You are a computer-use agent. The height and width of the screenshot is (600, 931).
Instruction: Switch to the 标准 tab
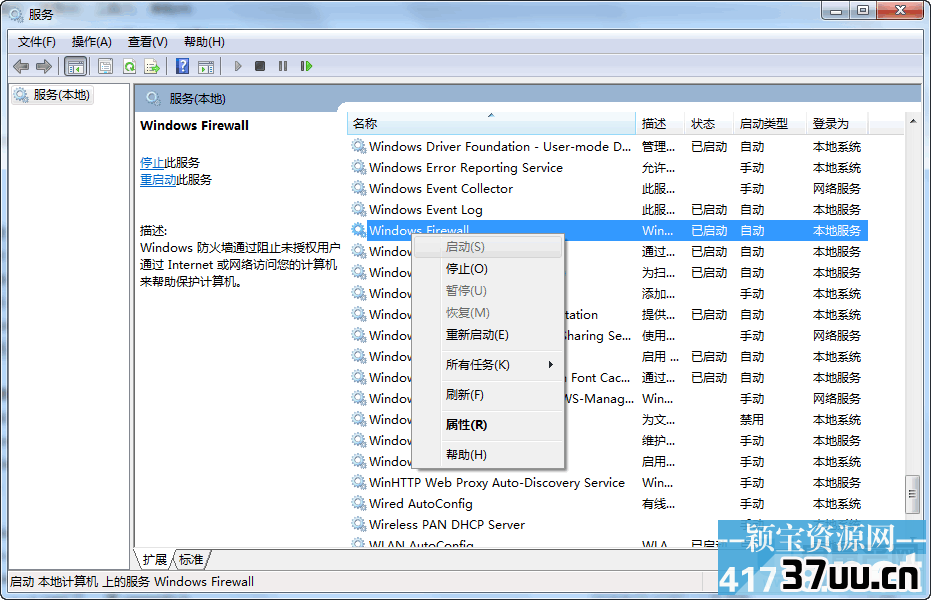191,560
